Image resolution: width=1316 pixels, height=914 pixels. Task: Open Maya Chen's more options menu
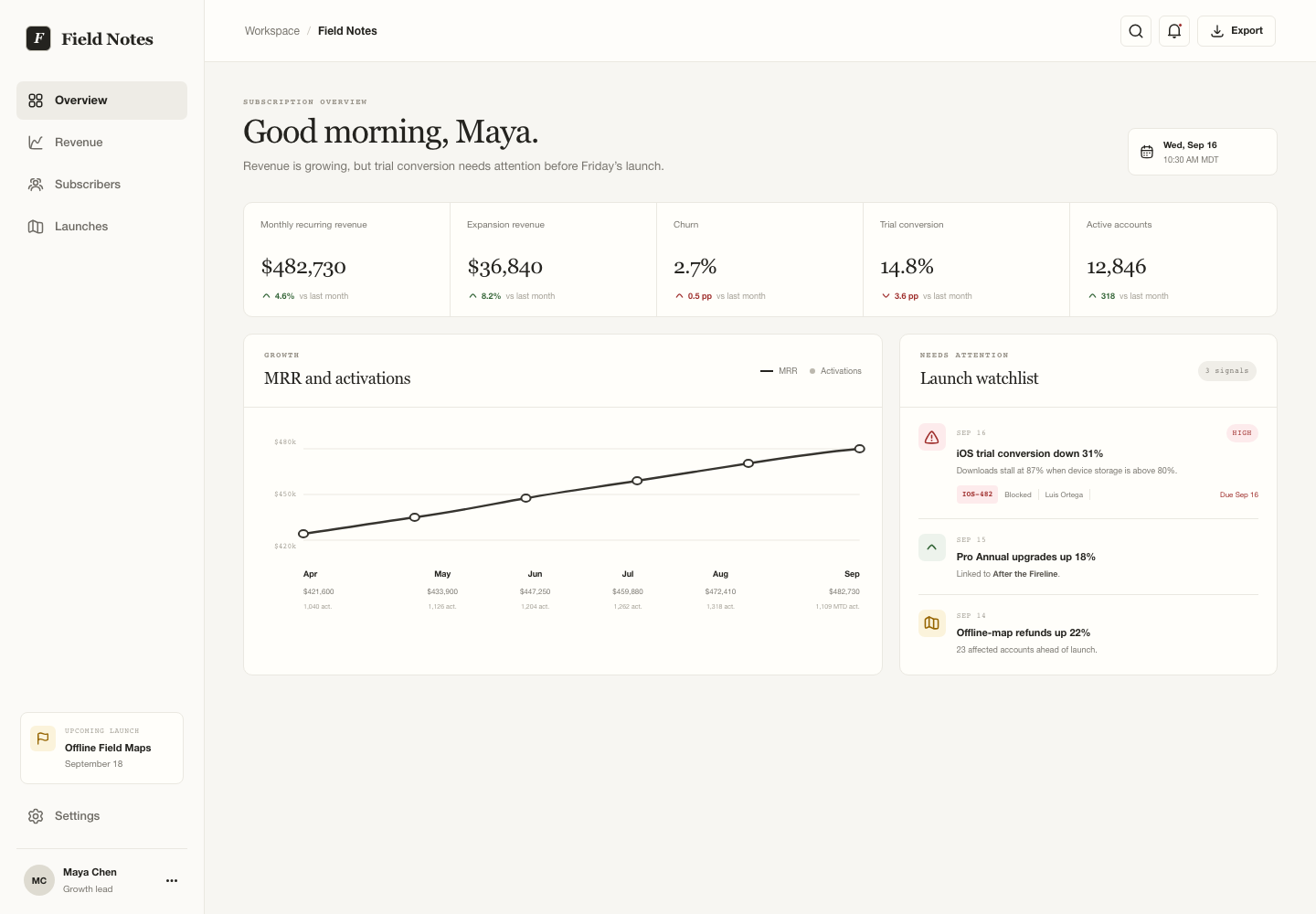[x=172, y=881]
